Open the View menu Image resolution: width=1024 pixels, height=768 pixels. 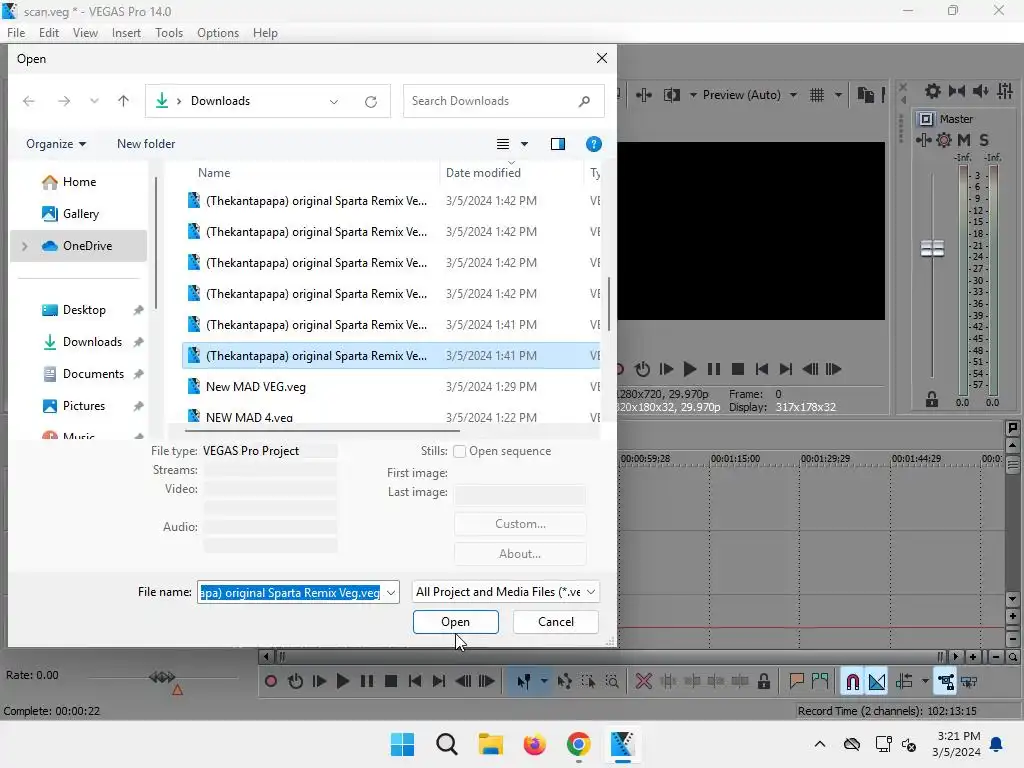pyautogui.click(x=85, y=33)
